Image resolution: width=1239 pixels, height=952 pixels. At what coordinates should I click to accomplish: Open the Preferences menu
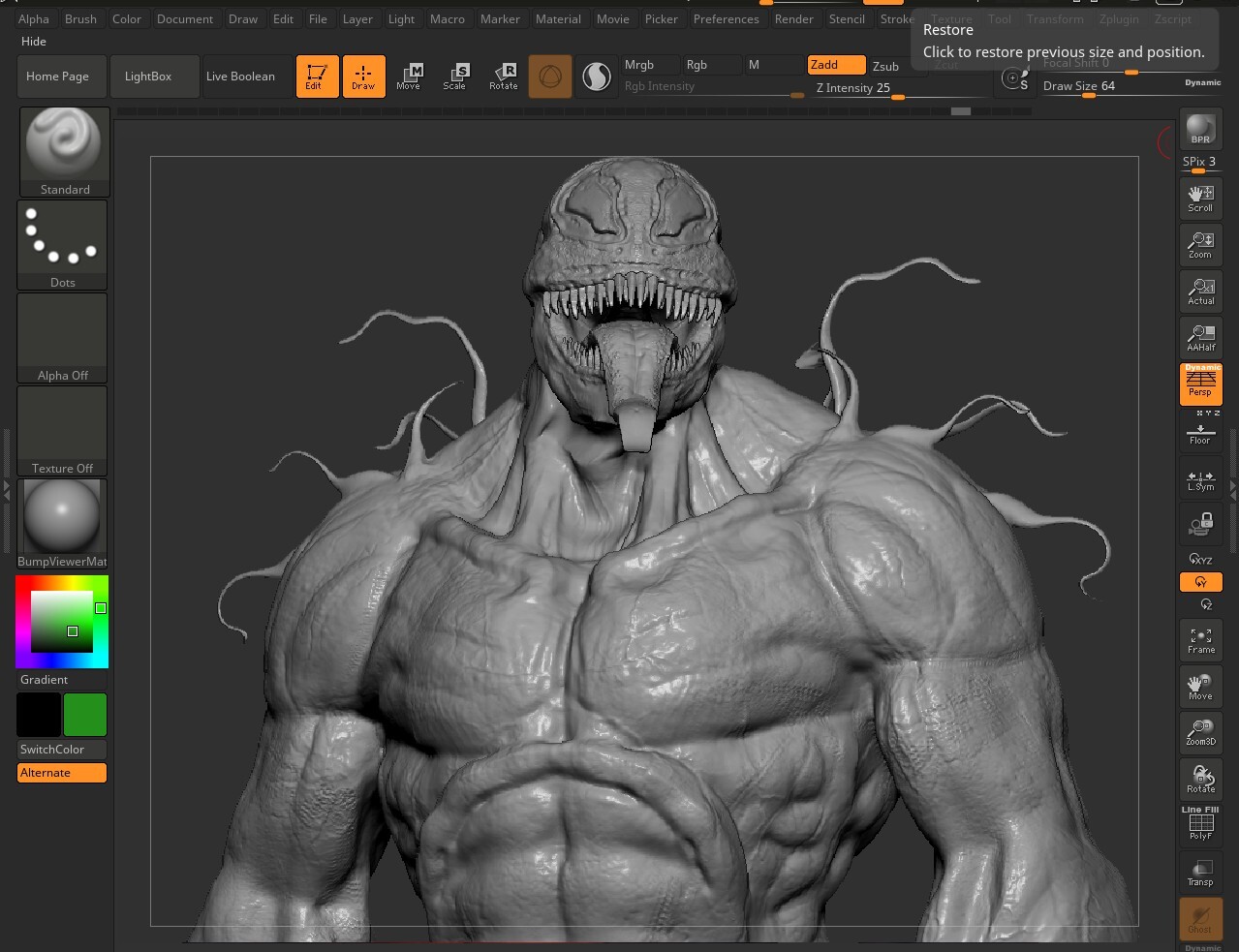(726, 18)
